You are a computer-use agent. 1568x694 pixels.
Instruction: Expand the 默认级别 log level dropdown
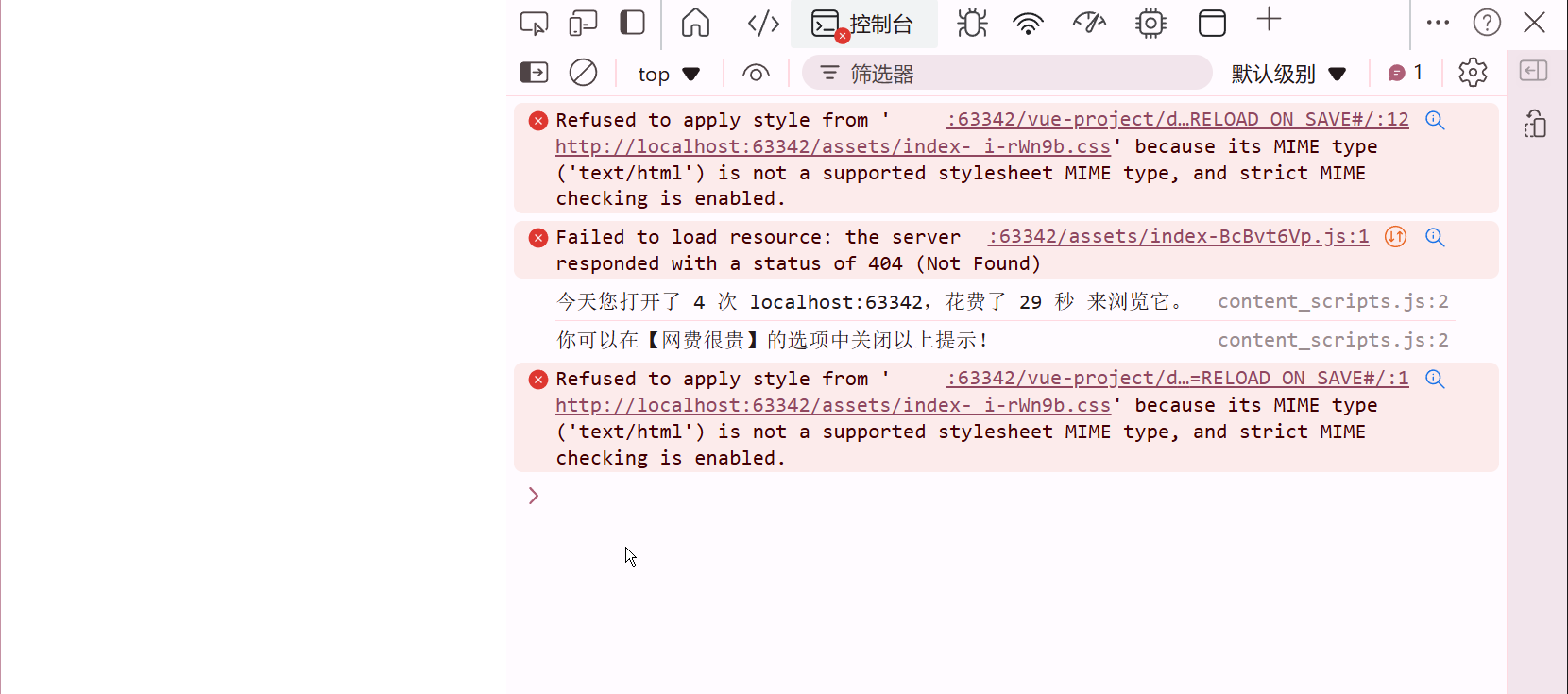tap(1288, 74)
